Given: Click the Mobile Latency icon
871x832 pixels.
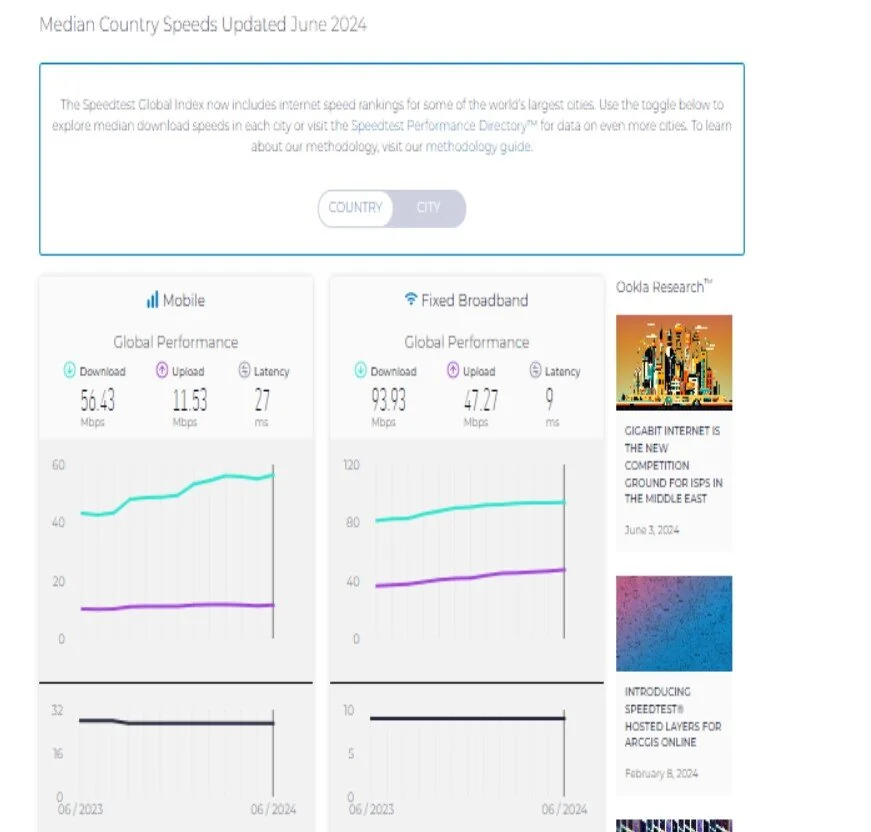Looking at the screenshot, I should [244, 371].
